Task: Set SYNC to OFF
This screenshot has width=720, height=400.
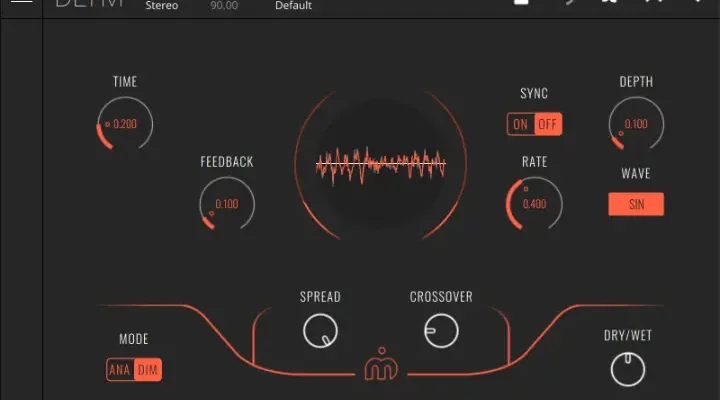Action: 548,125
